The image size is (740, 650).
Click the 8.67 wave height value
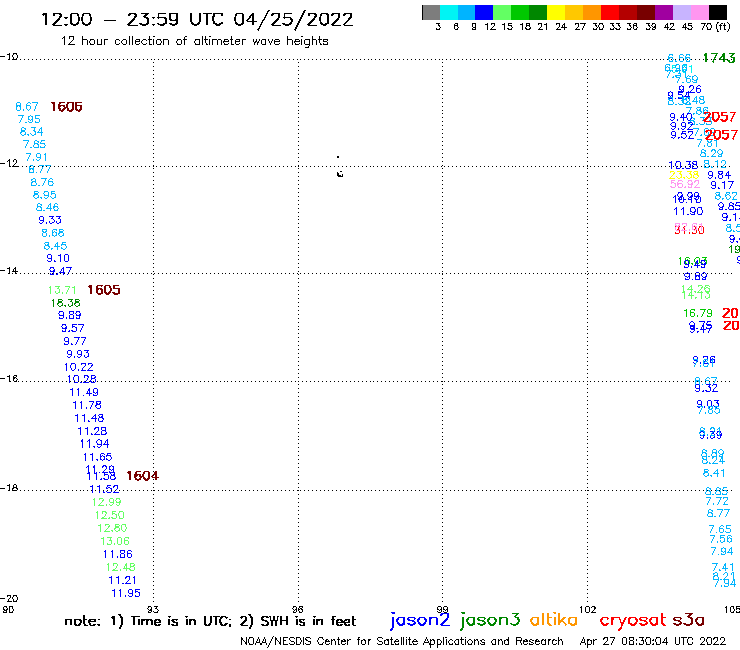(27, 107)
